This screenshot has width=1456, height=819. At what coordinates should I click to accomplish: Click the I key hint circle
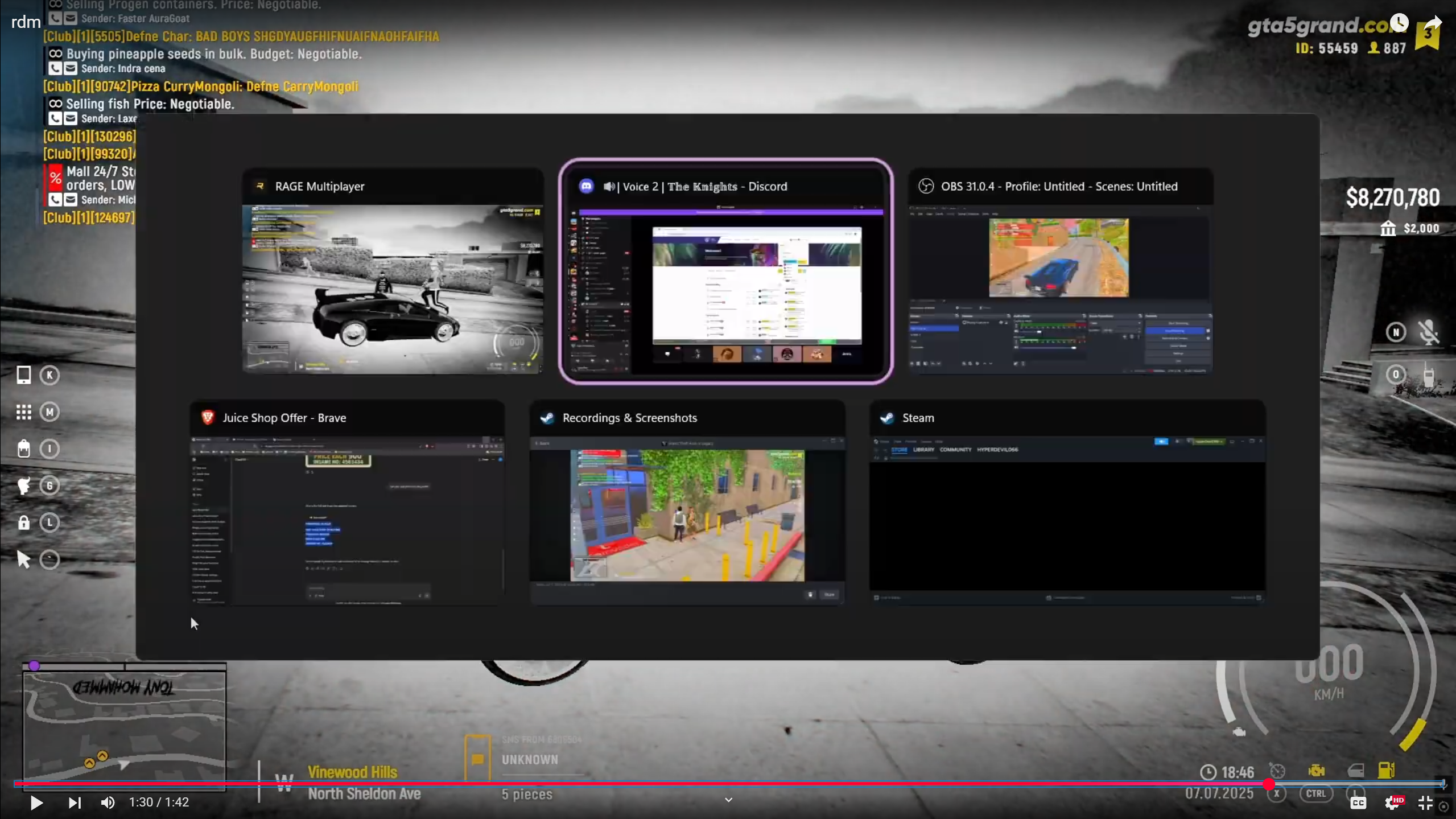click(50, 448)
